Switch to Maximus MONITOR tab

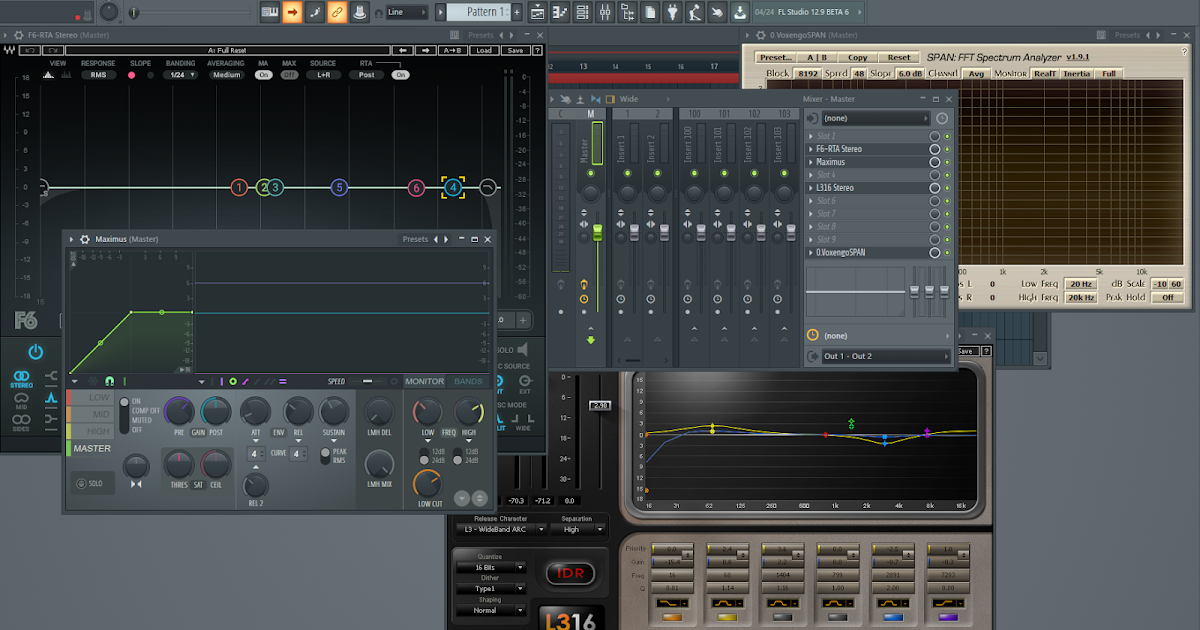425,381
